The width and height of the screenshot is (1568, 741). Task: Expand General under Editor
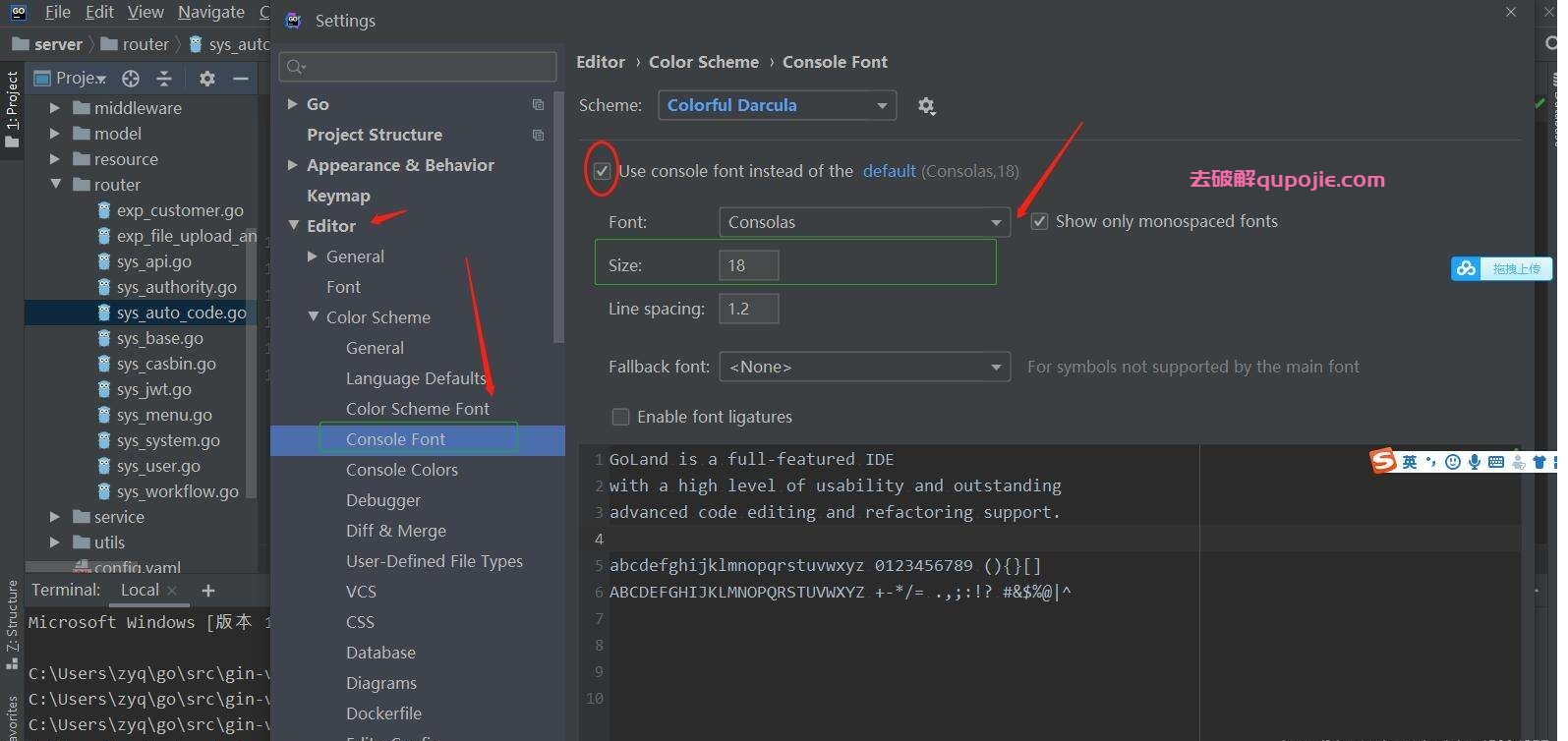tap(312, 256)
